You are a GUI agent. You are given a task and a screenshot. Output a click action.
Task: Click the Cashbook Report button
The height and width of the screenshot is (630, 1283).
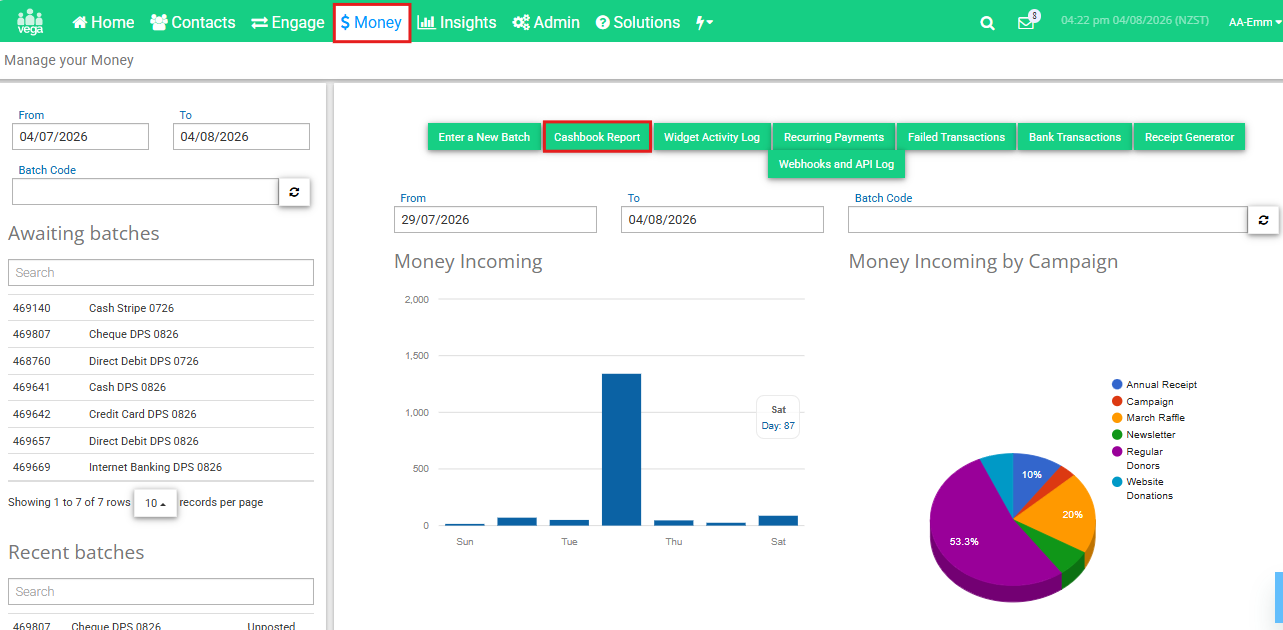597,137
